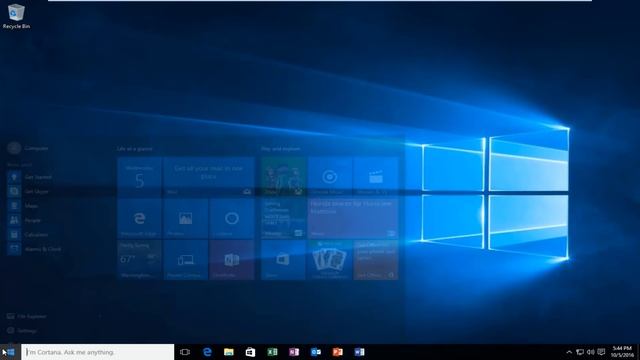Open the Weather tile showing 67°

pyautogui.click(x=140, y=260)
